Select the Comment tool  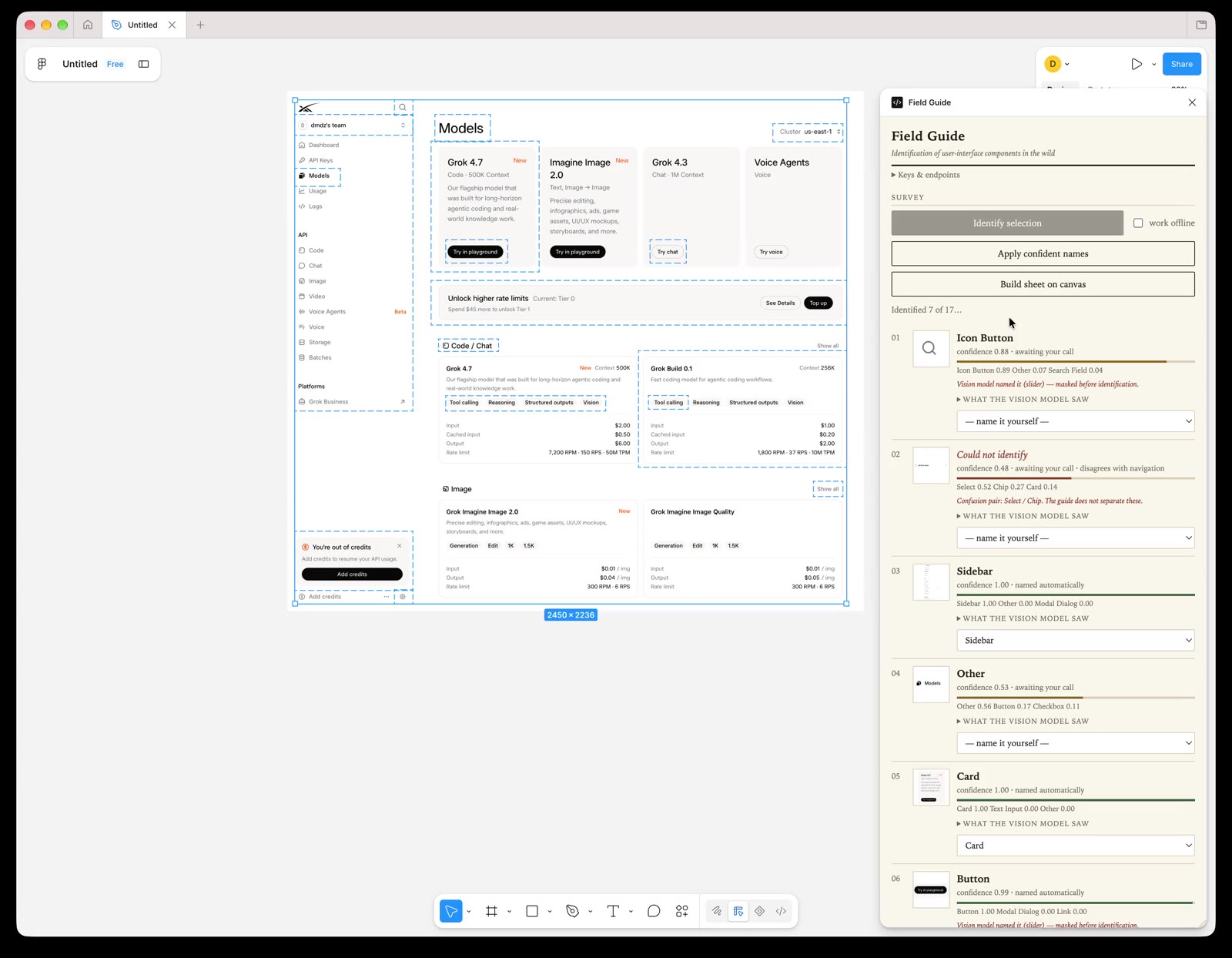tap(654, 911)
